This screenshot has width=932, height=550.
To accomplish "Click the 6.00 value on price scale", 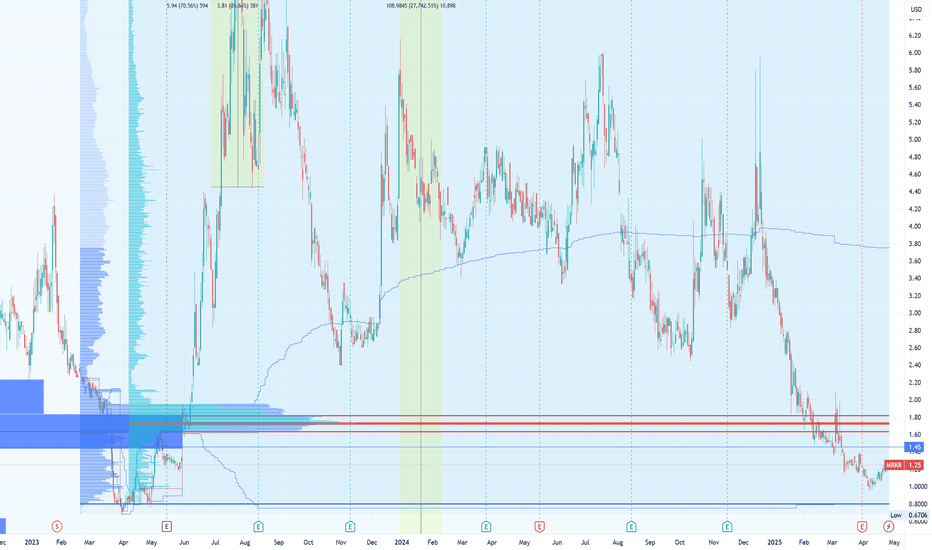I will 914,53.
